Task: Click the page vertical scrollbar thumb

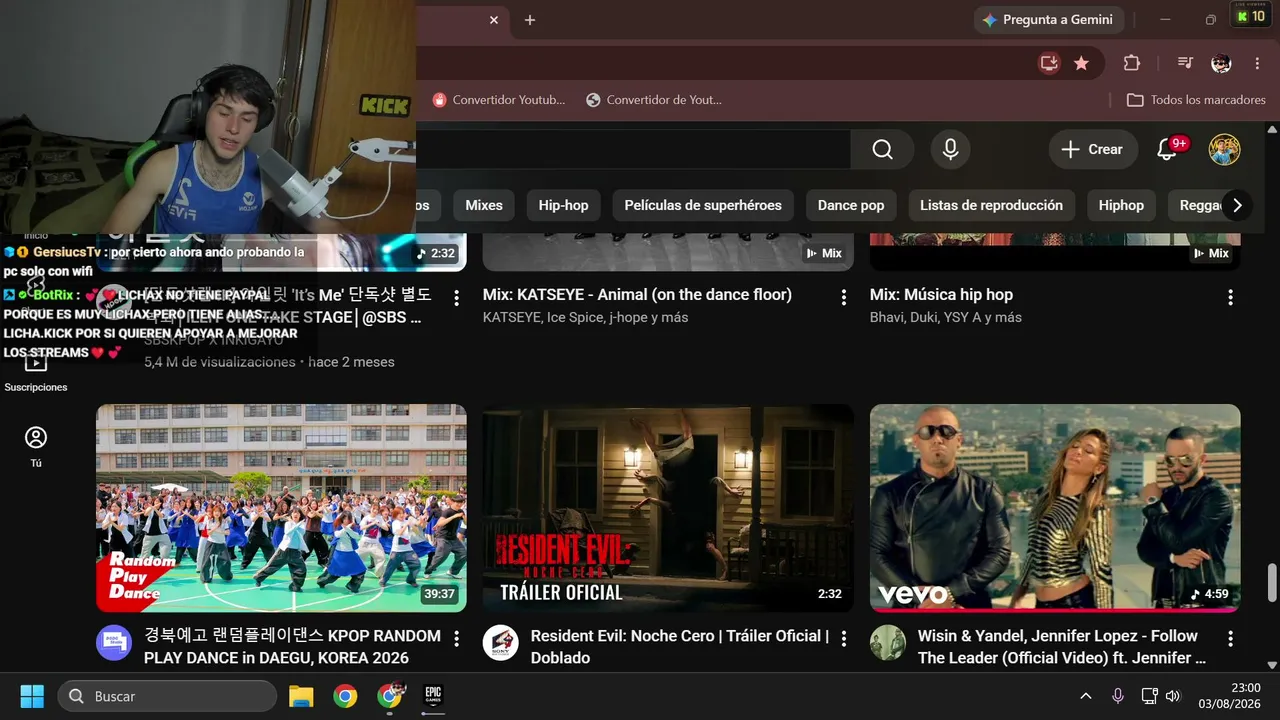Action: point(1272,583)
